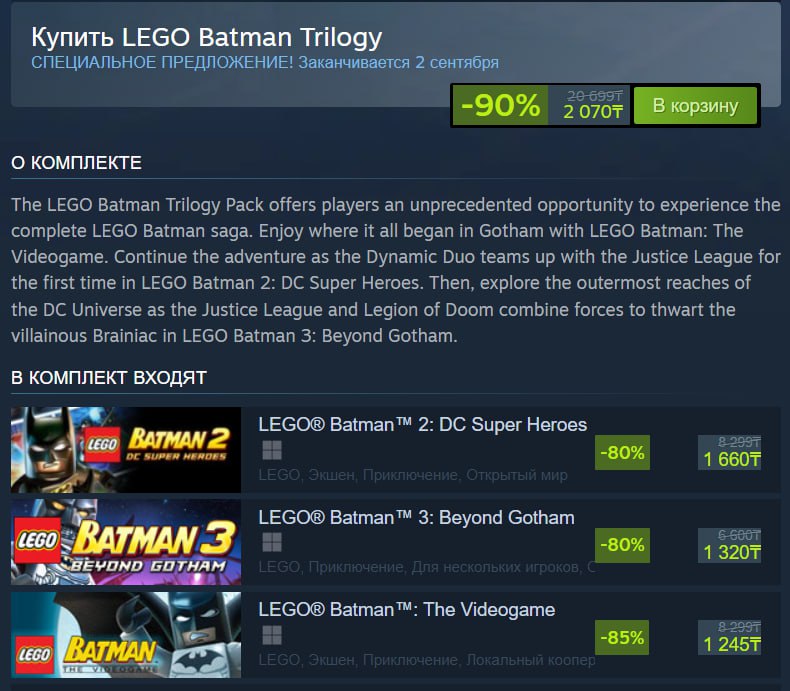Viewport: 790px width, 691px height.
Task: Click the LEGO® Batman™ 2: DC Super Heroes title
Action: [422, 425]
